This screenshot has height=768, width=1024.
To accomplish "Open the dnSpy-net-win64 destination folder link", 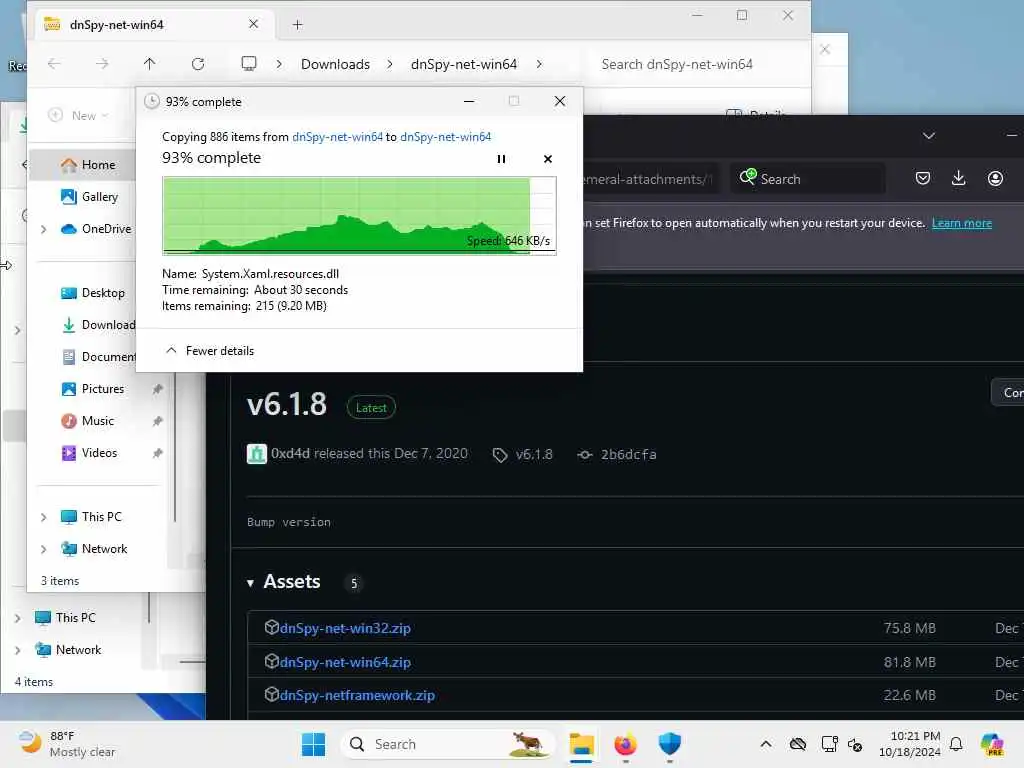I will tap(445, 136).
